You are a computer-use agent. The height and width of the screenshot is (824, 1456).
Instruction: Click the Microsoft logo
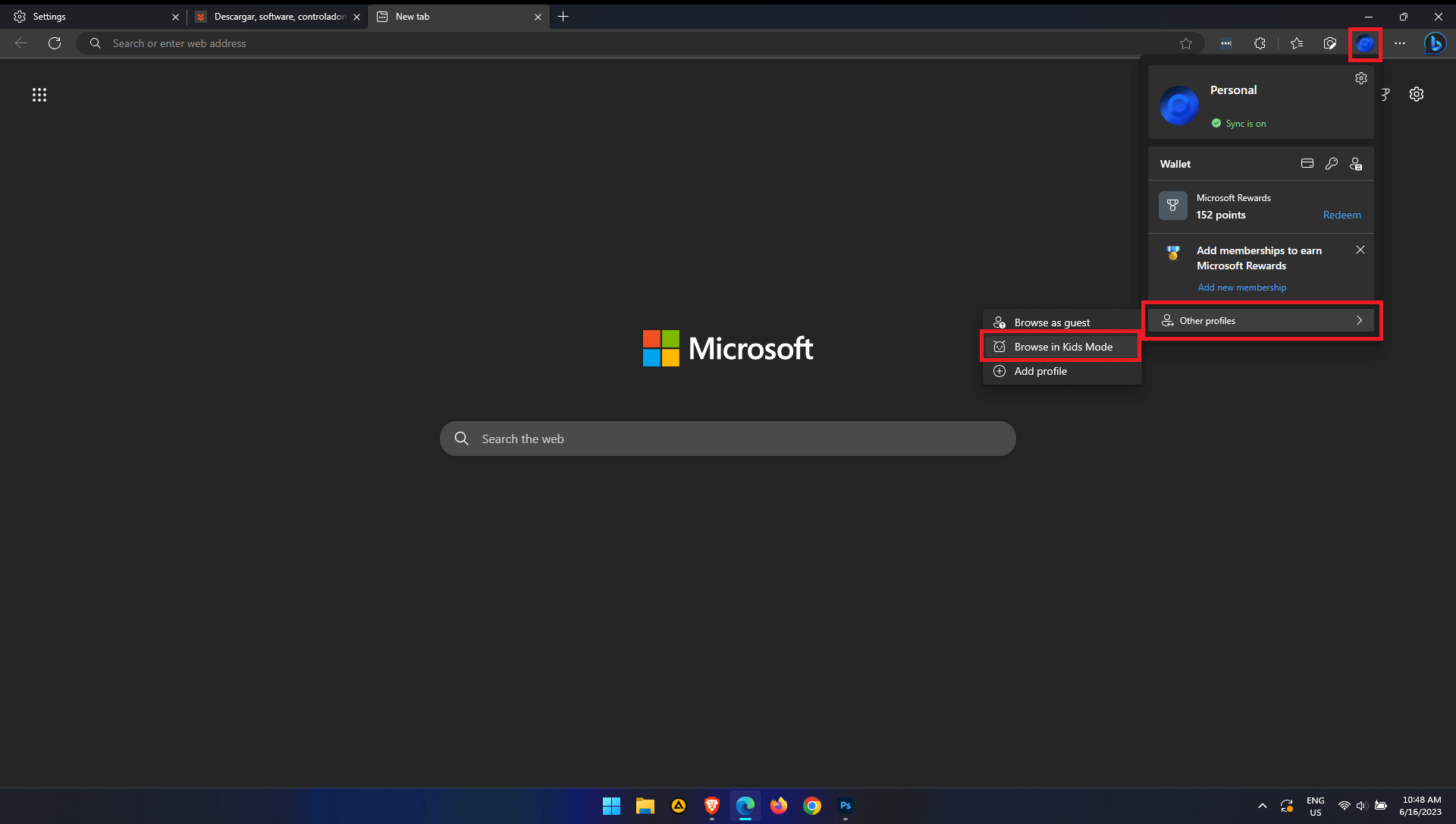(728, 348)
